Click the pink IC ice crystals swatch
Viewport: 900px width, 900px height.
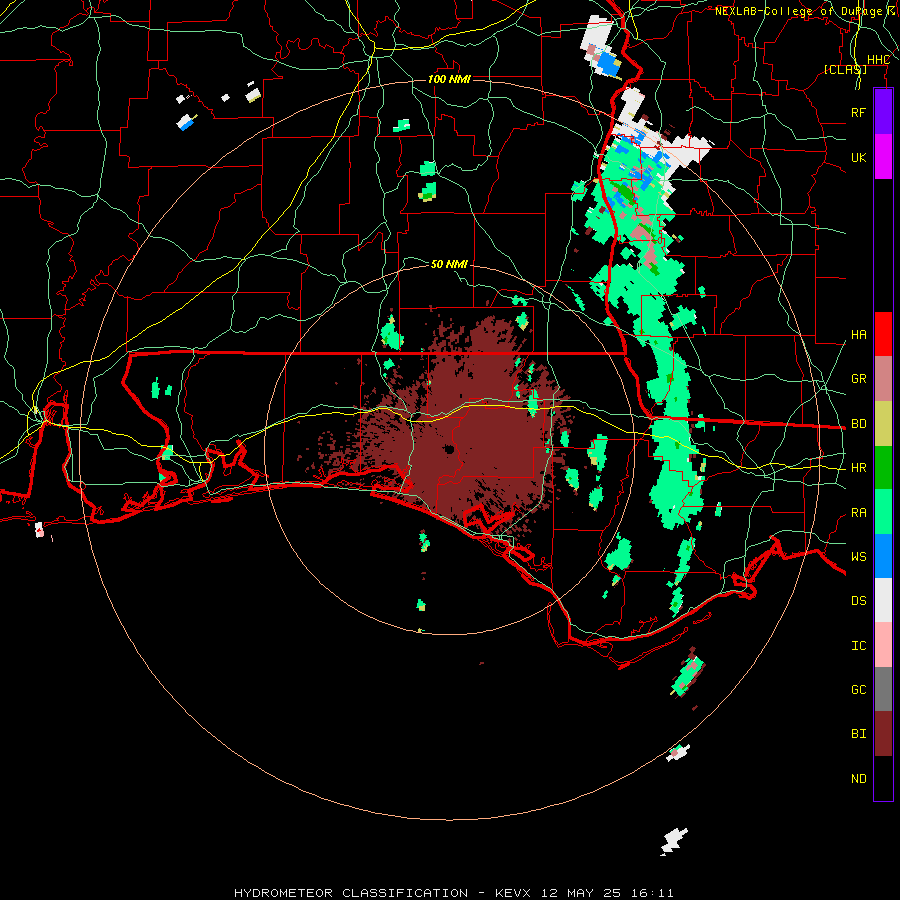[883, 645]
